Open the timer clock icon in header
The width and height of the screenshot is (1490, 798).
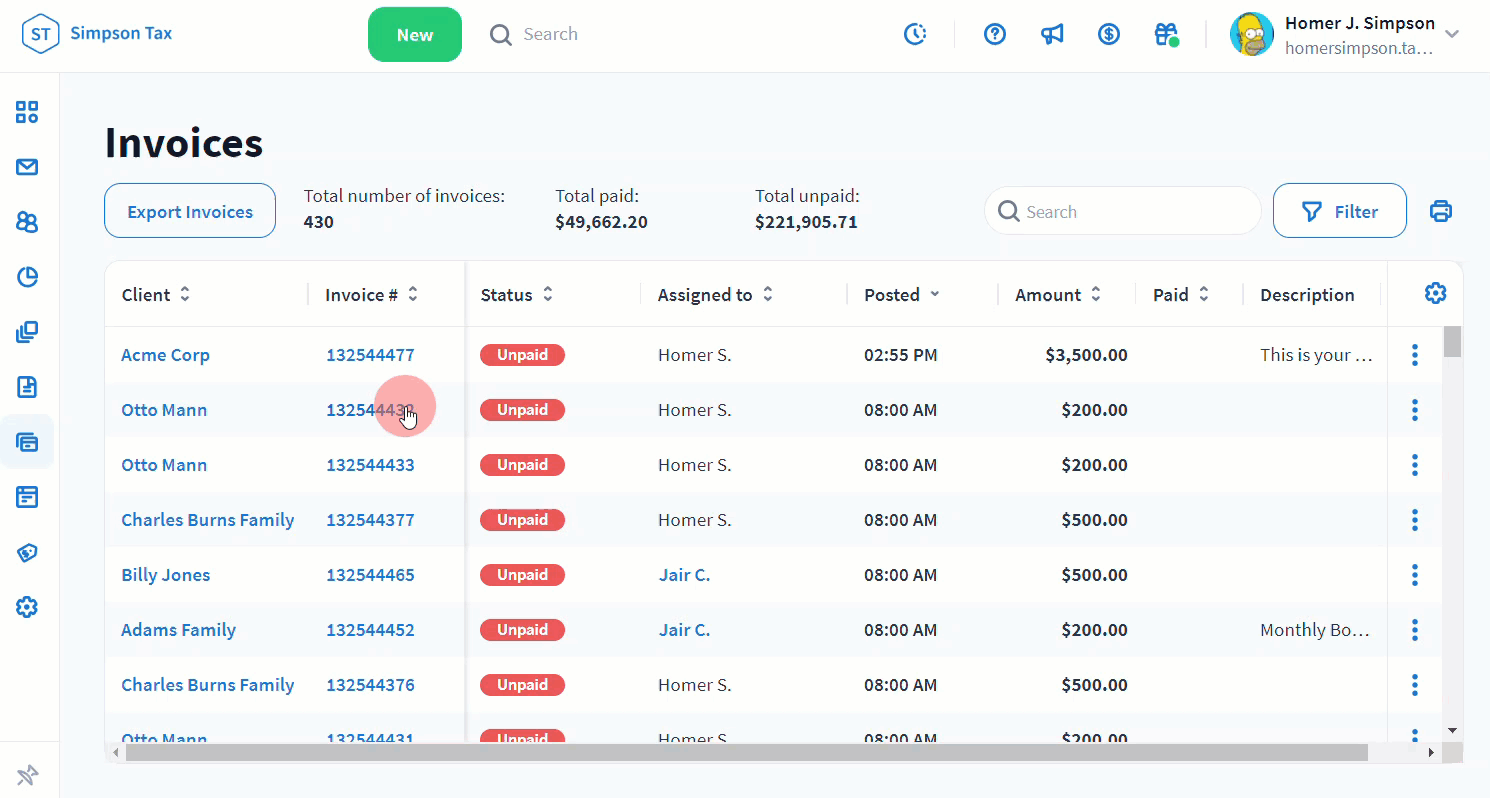coord(915,34)
